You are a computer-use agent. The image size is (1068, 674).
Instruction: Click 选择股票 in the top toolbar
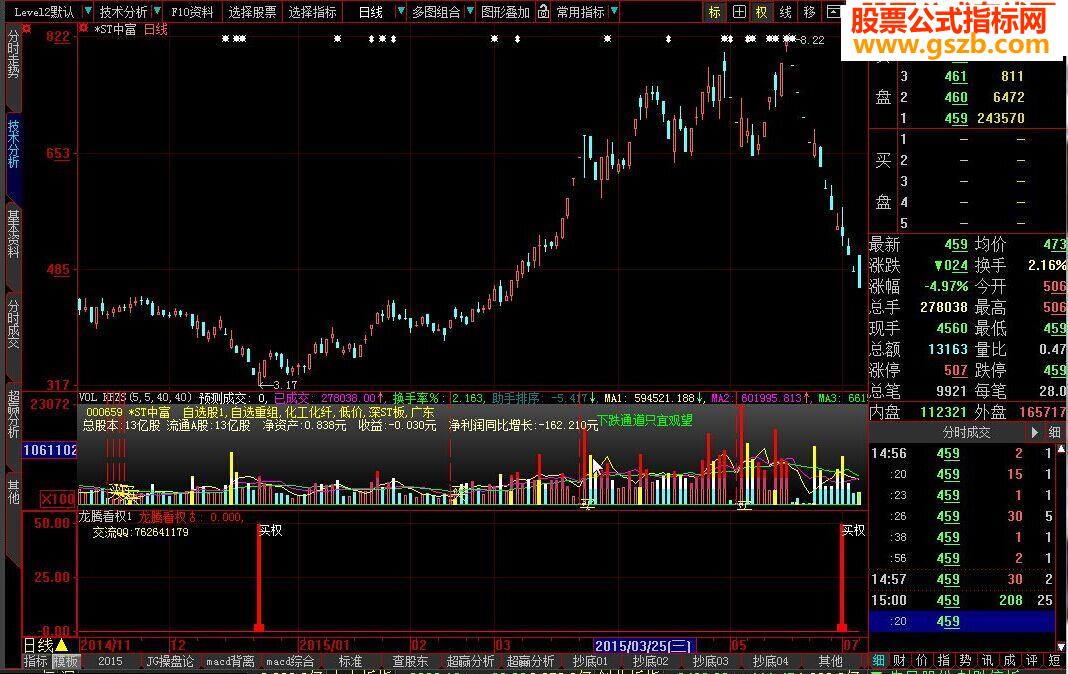point(252,12)
